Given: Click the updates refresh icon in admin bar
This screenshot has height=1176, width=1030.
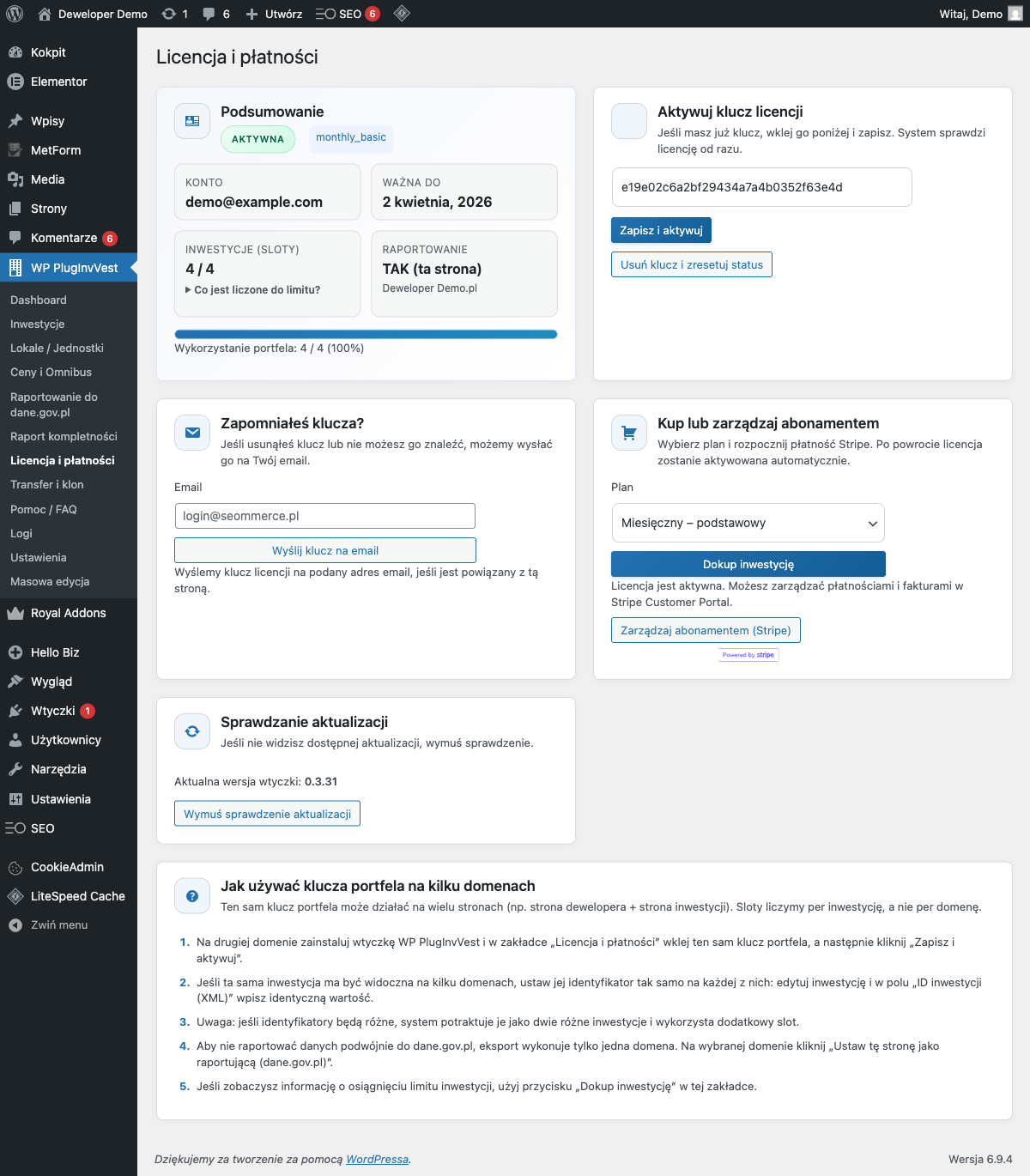Looking at the screenshot, I should point(169,14).
